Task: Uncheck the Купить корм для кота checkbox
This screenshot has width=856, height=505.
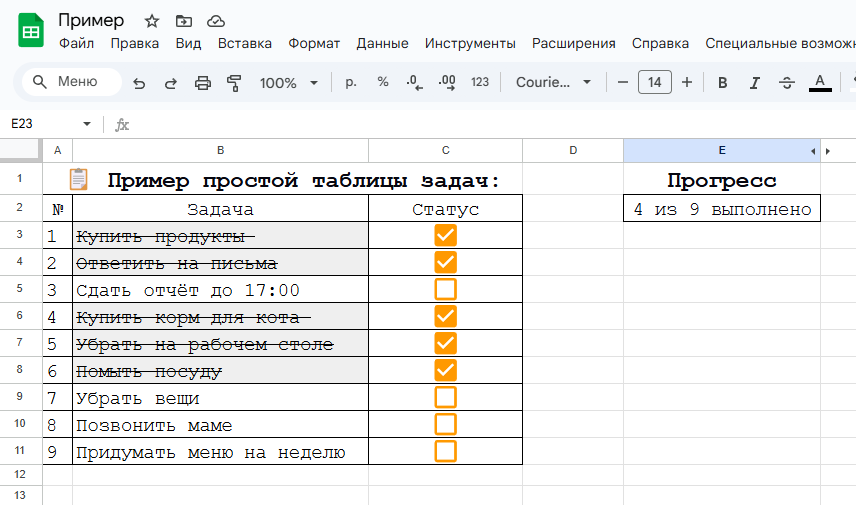Action: click(445, 316)
